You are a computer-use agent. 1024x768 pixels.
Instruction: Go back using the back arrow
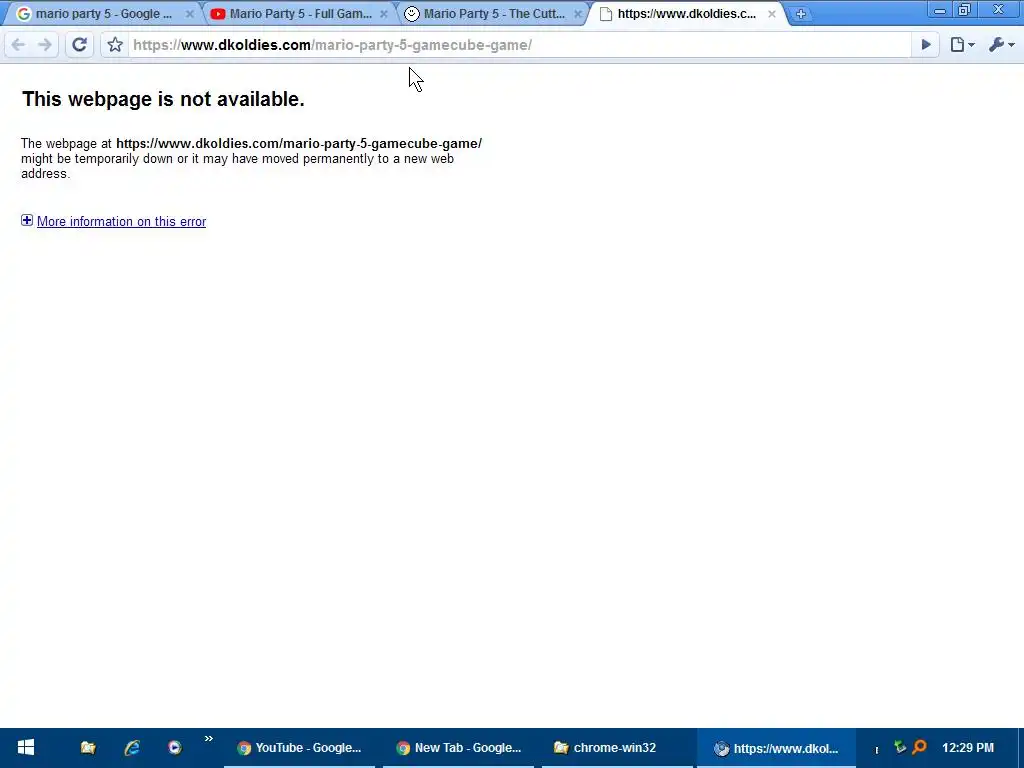coord(18,44)
